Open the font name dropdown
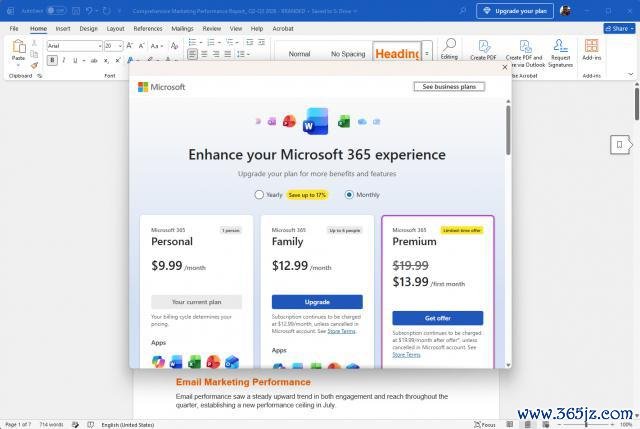This screenshot has width=640, height=429. point(100,46)
